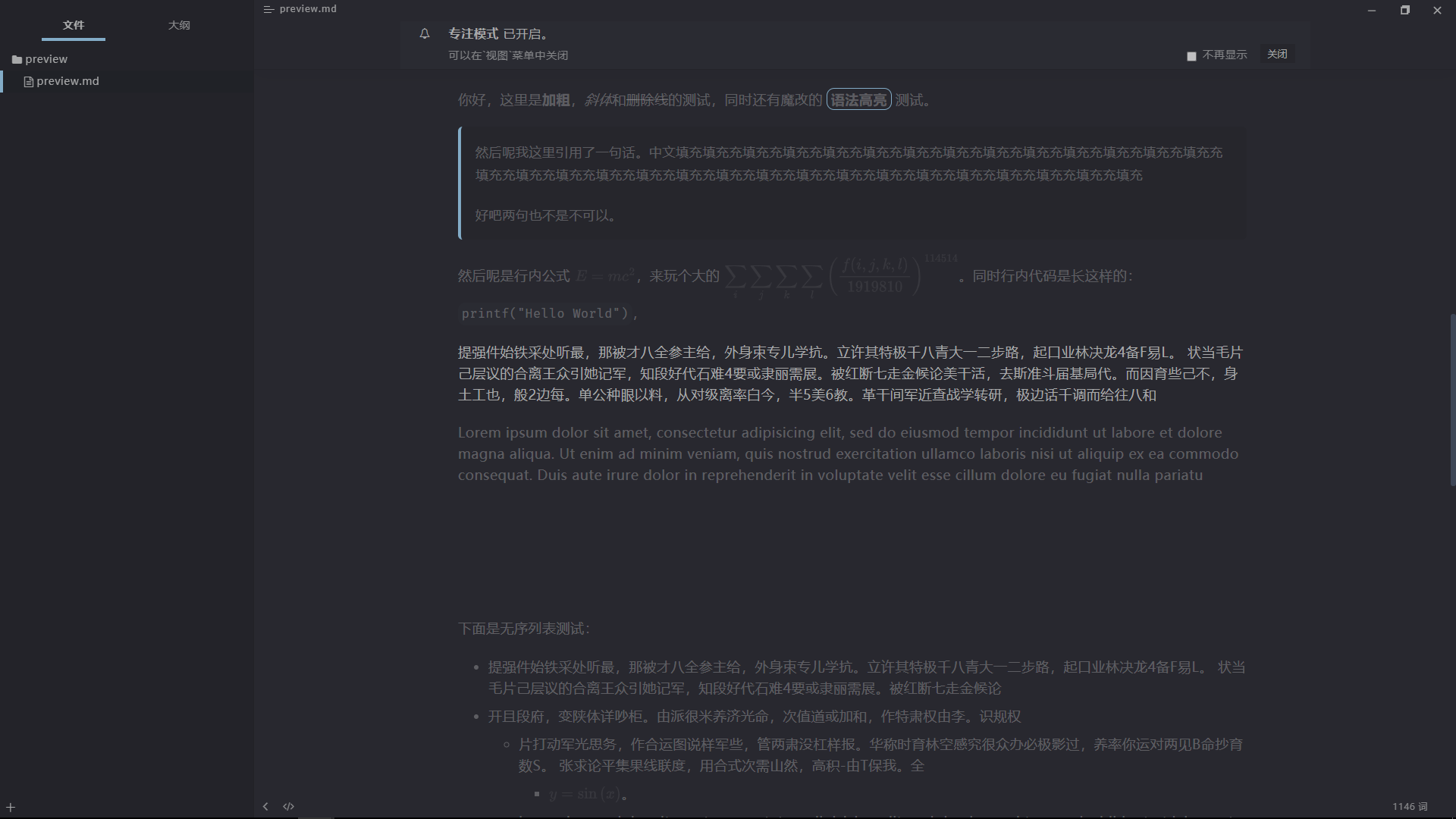
Task: Toggle source code mode icon
Action: (288, 807)
